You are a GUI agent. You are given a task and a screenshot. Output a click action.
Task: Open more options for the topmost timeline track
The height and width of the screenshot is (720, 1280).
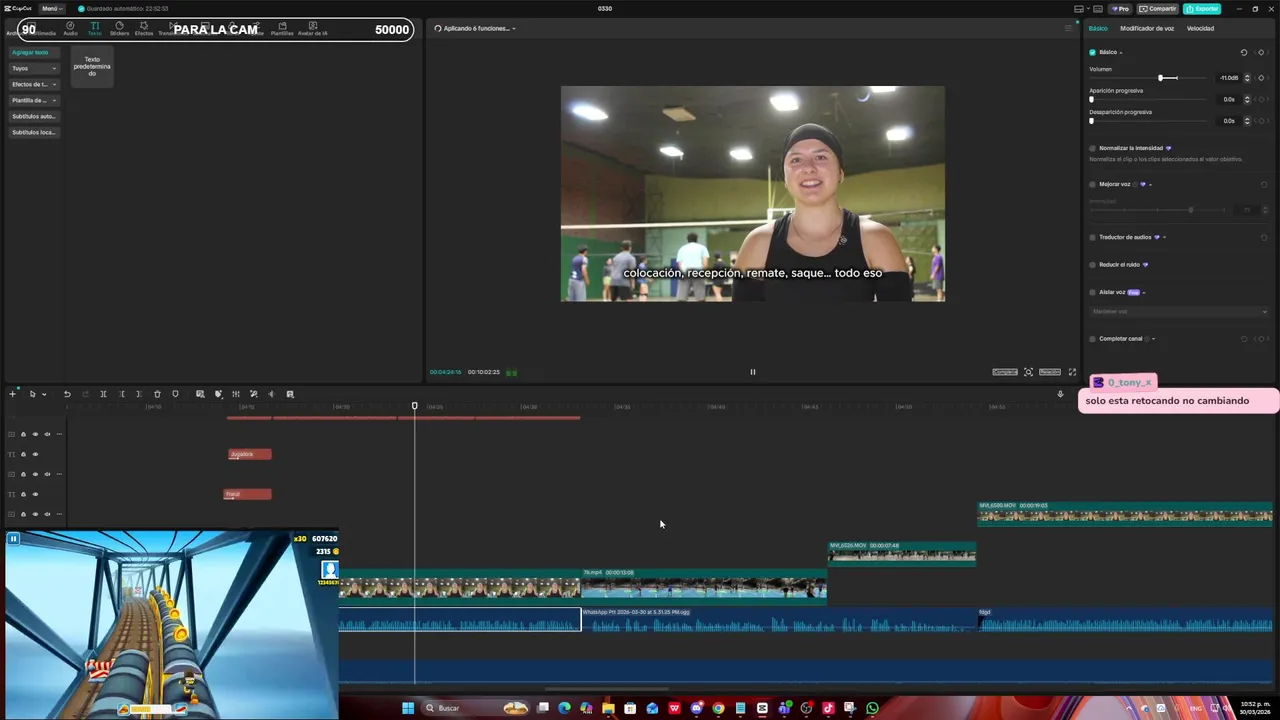tap(59, 434)
